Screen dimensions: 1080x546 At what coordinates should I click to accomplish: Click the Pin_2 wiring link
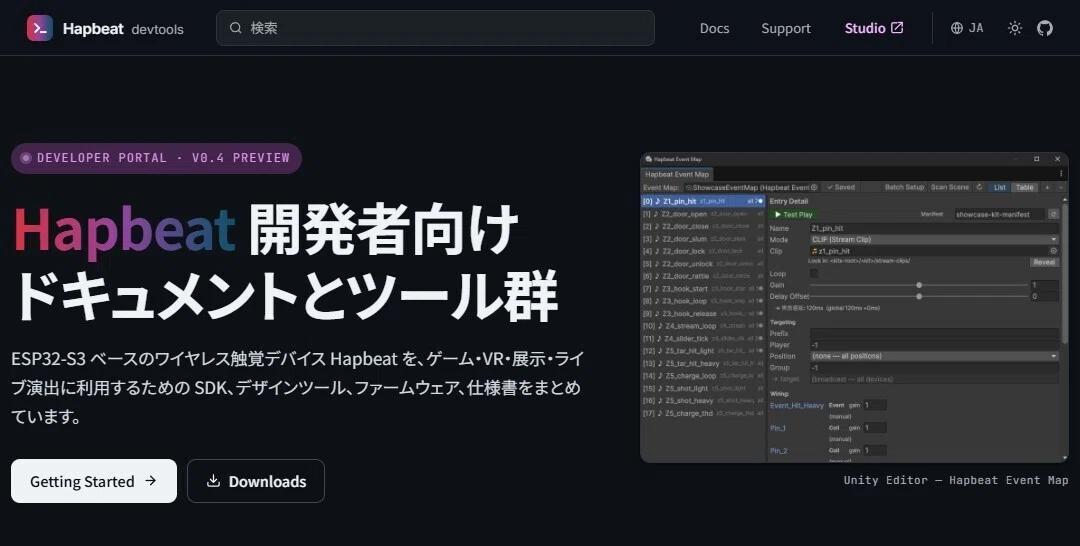(x=778, y=451)
